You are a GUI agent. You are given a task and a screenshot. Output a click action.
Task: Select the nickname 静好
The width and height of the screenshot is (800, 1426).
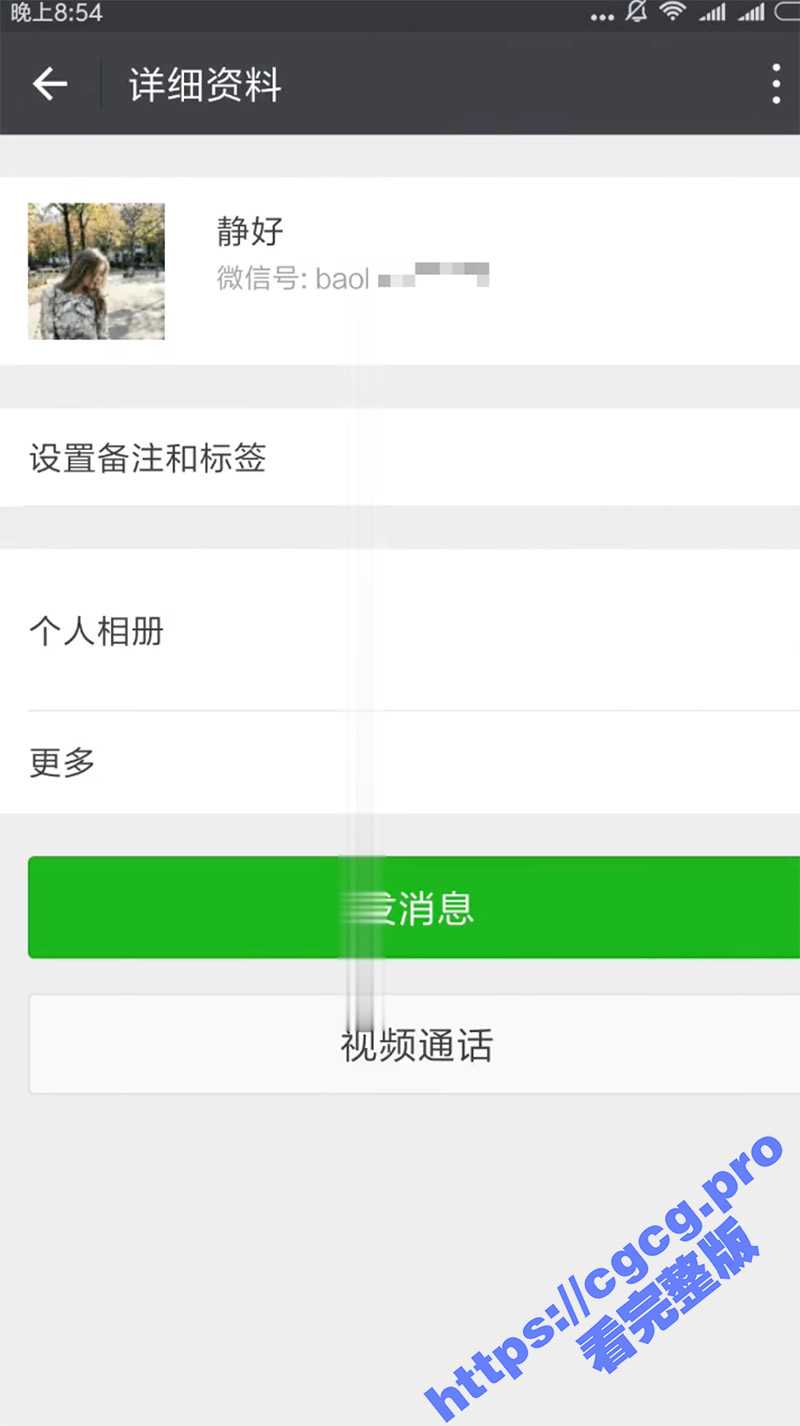point(250,232)
